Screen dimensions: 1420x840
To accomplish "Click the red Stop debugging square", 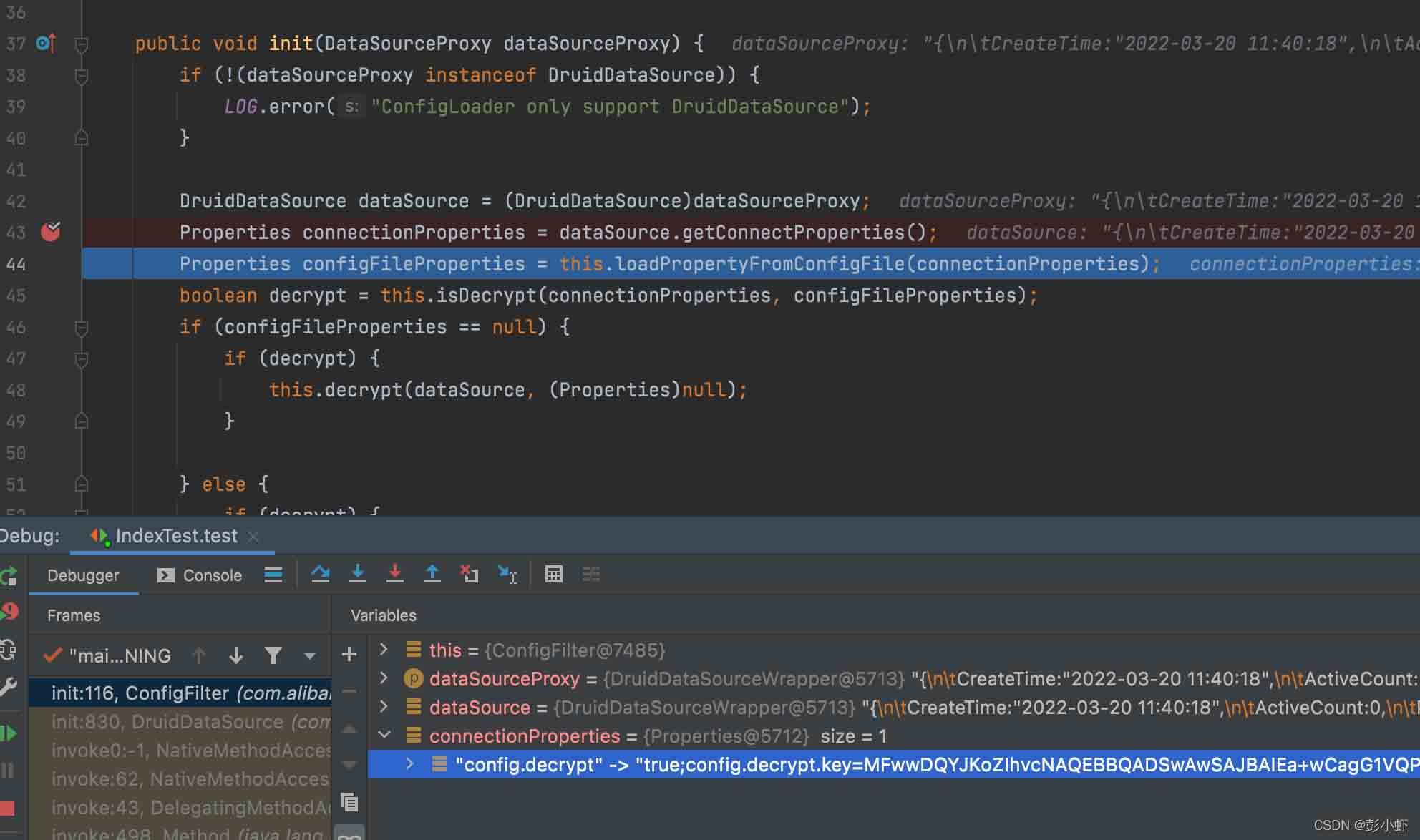I will tap(8, 809).
